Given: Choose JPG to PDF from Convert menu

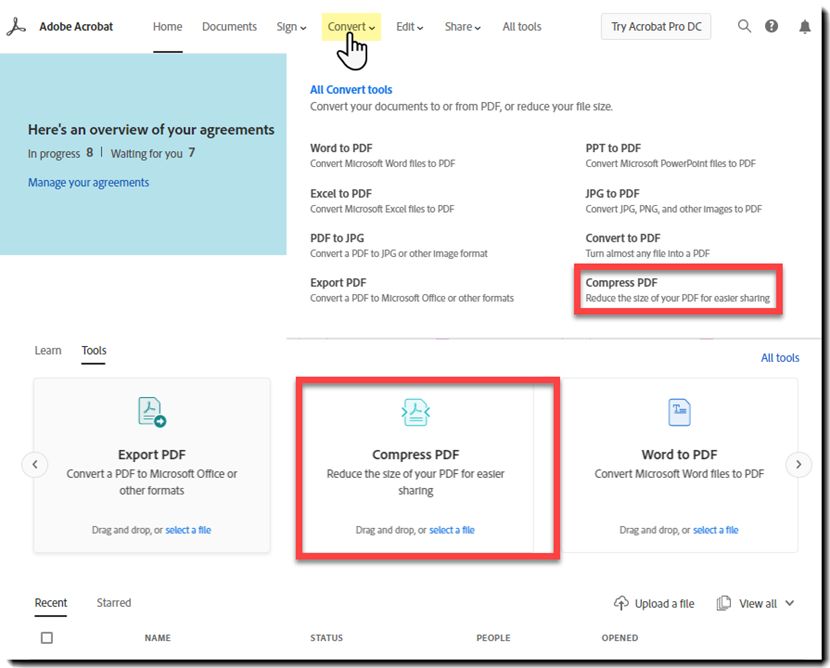Looking at the screenshot, I should click(612, 194).
